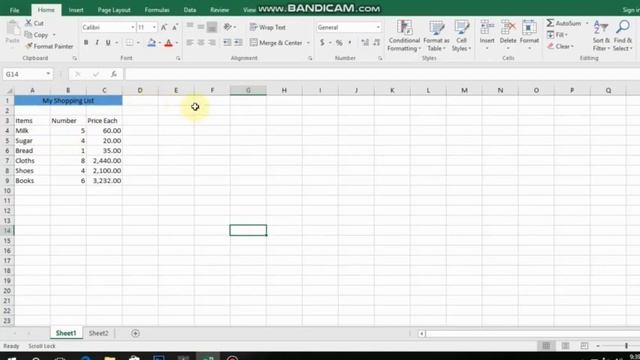The height and width of the screenshot is (360, 640).
Task: Switch to Page Layout view in status bar
Action: coord(565,346)
